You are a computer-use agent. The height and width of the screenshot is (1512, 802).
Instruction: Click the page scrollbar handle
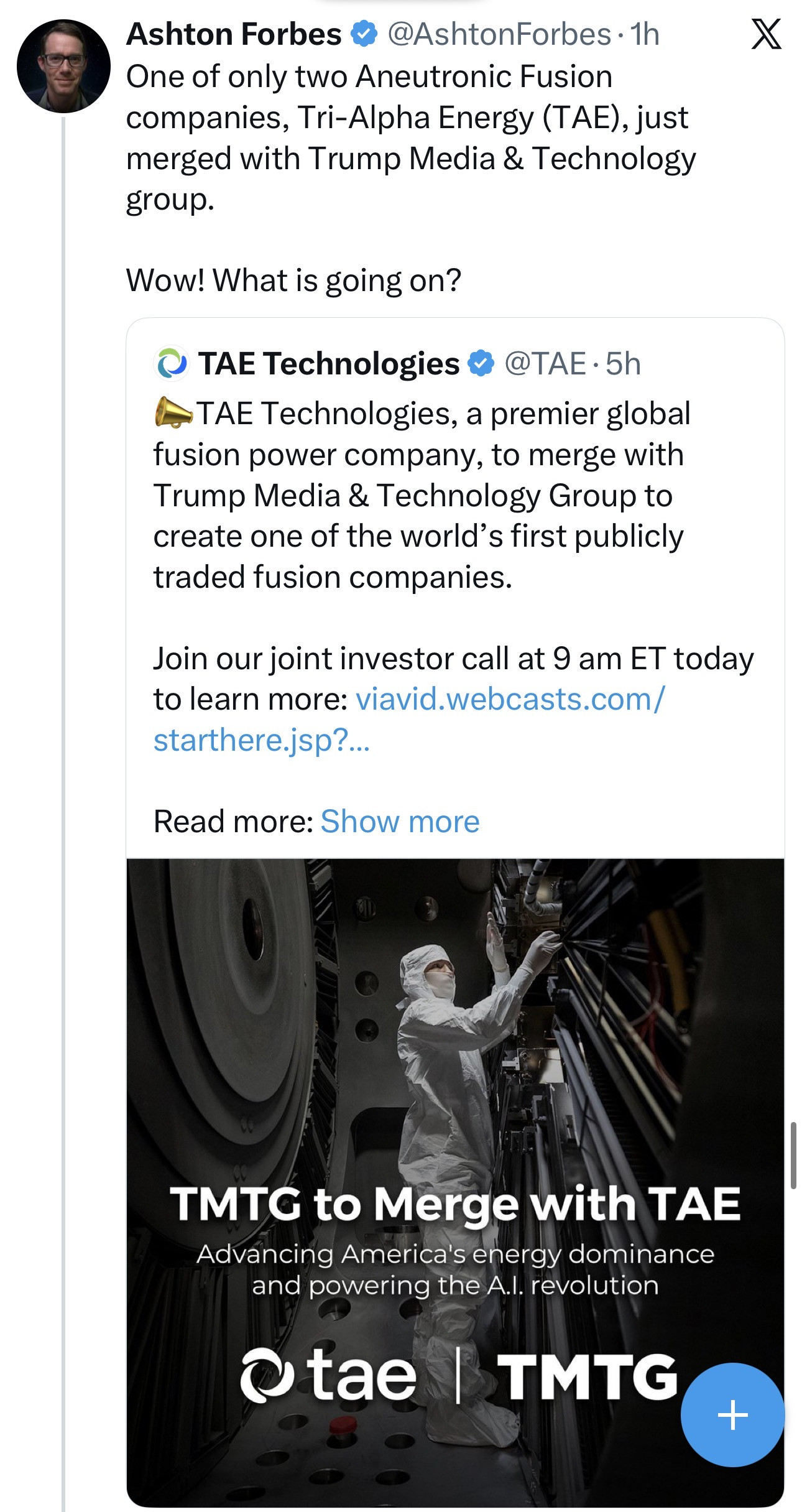coord(793,1155)
